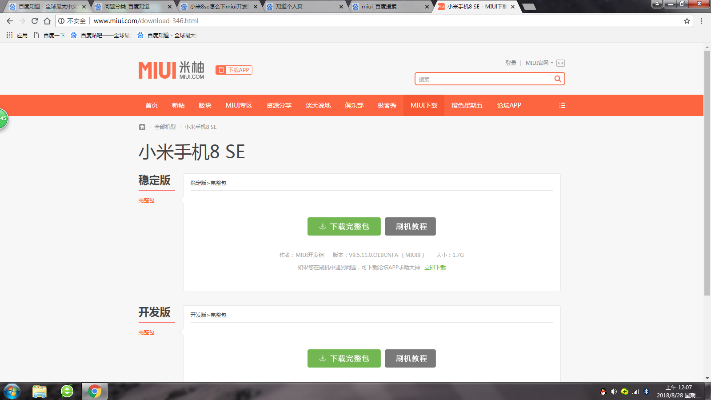Click the search magnifier icon in the search box
Viewport: 711px width, 400px height.
(558, 79)
